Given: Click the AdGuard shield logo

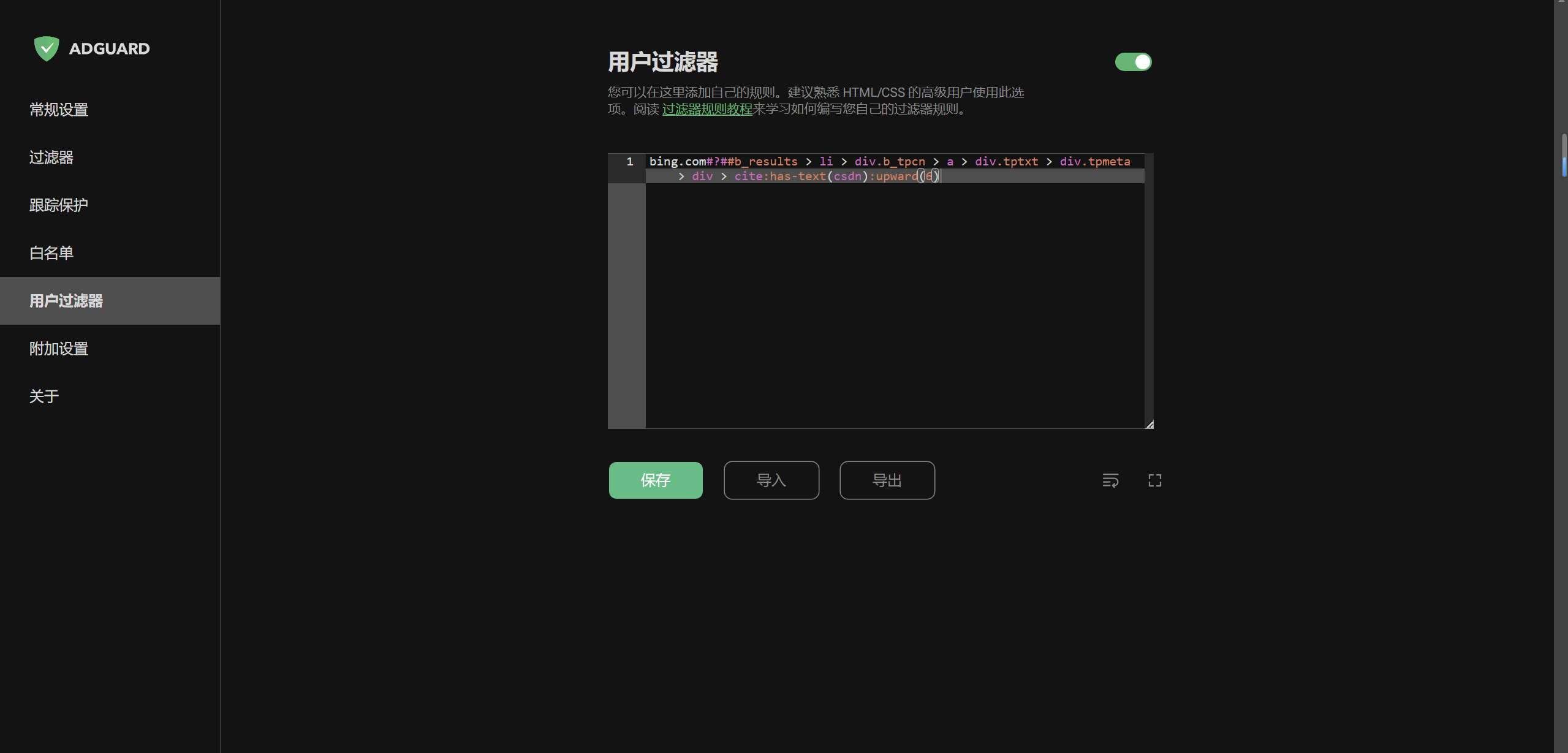Looking at the screenshot, I should [47, 48].
